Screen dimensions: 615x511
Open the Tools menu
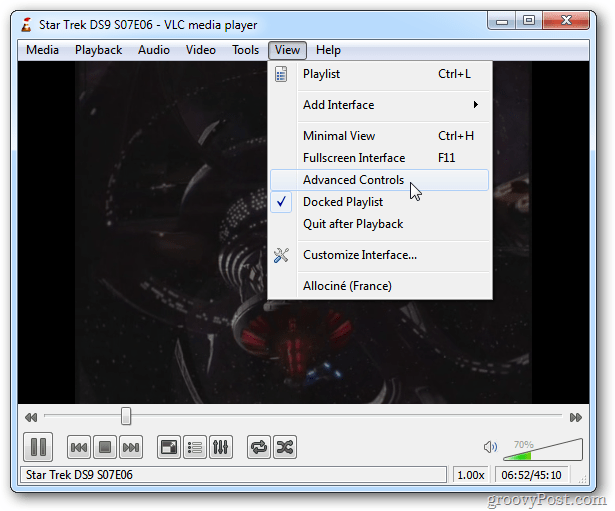245,50
